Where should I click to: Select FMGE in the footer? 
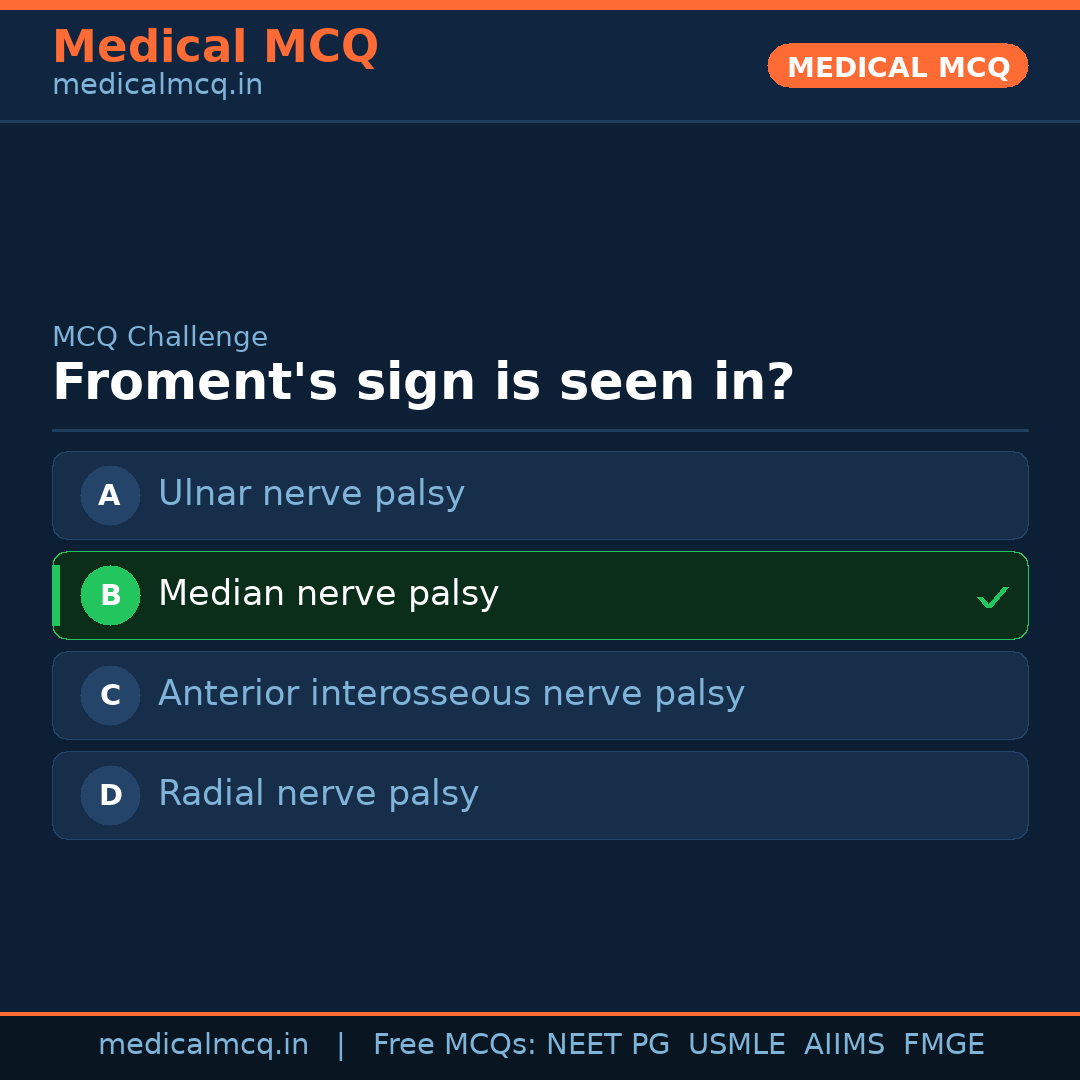(943, 1045)
